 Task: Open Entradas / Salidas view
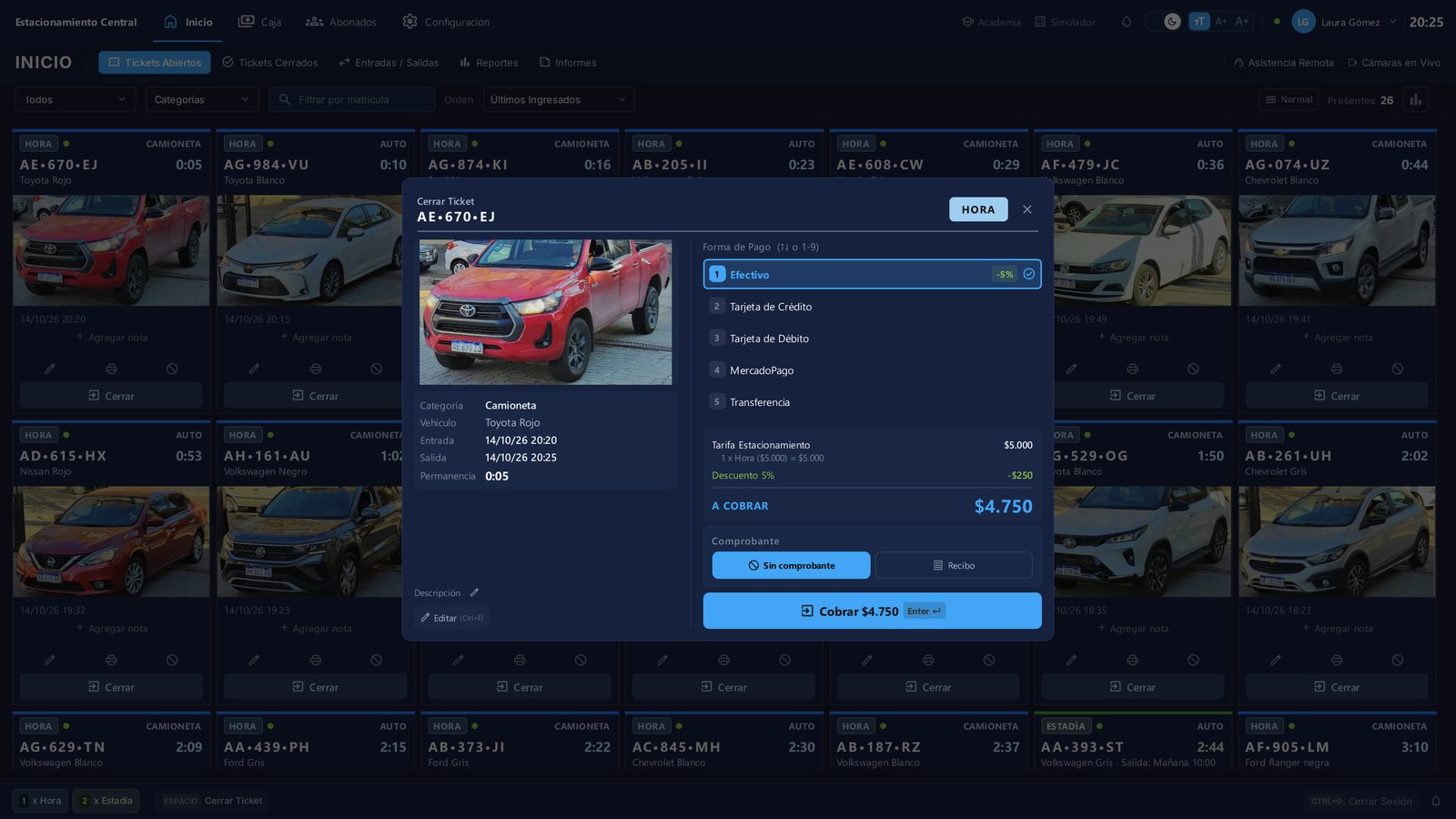pyautogui.click(x=389, y=63)
